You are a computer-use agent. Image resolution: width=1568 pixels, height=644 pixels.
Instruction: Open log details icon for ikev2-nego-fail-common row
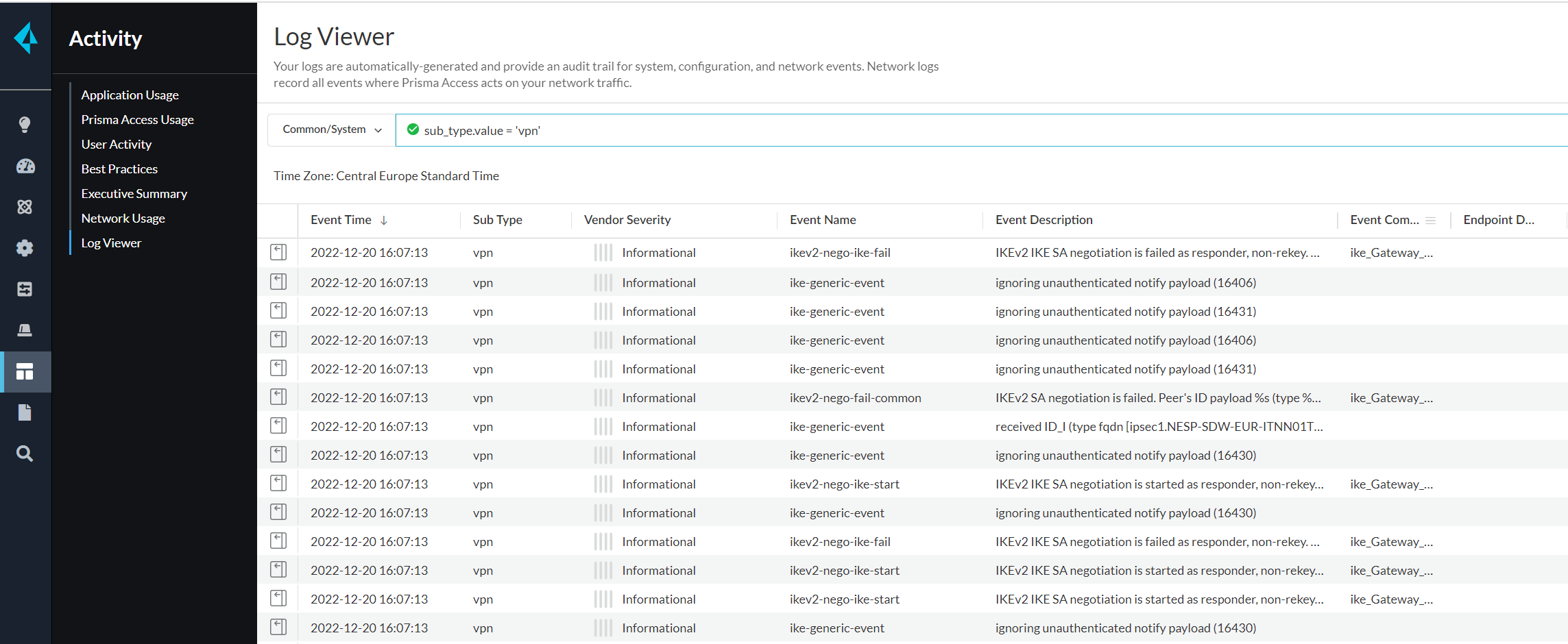(278, 397)
